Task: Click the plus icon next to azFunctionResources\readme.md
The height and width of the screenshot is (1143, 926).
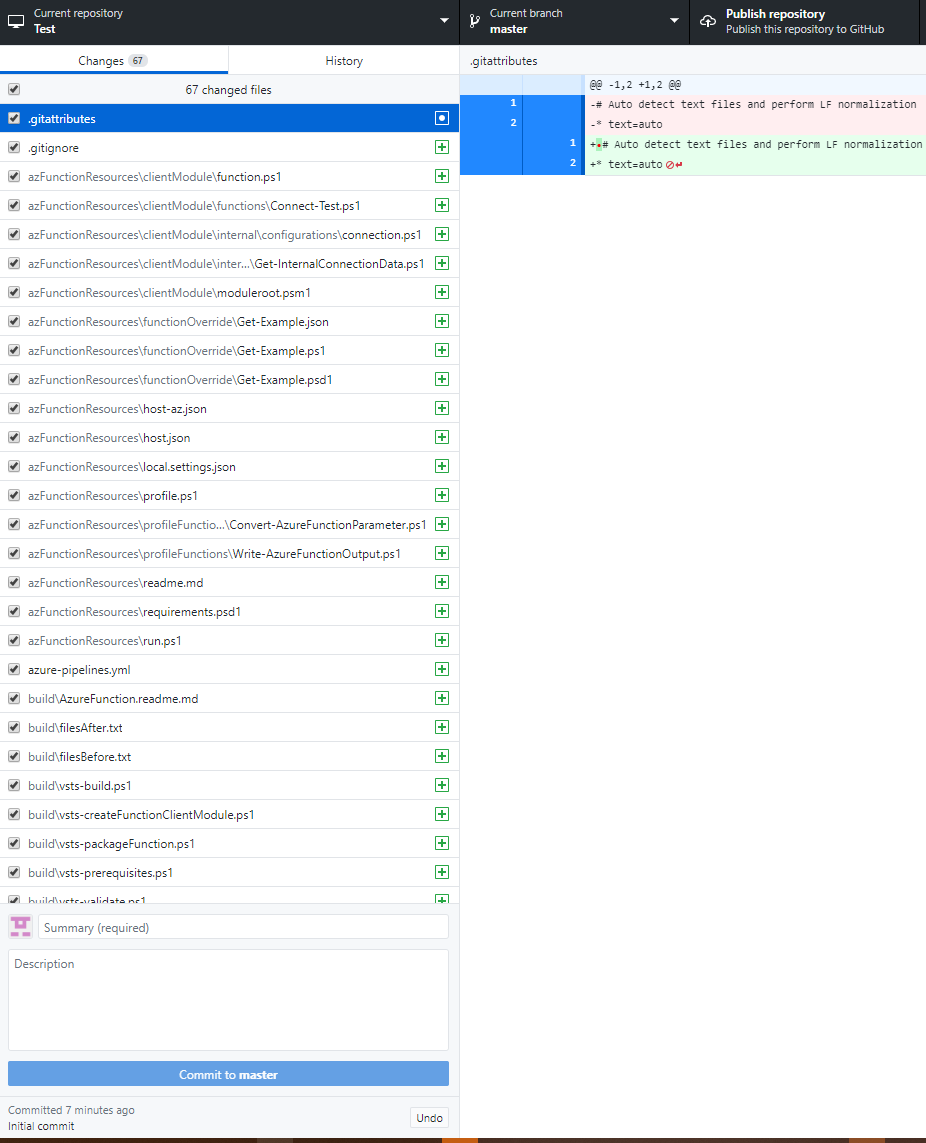Action: coord(441,582)
